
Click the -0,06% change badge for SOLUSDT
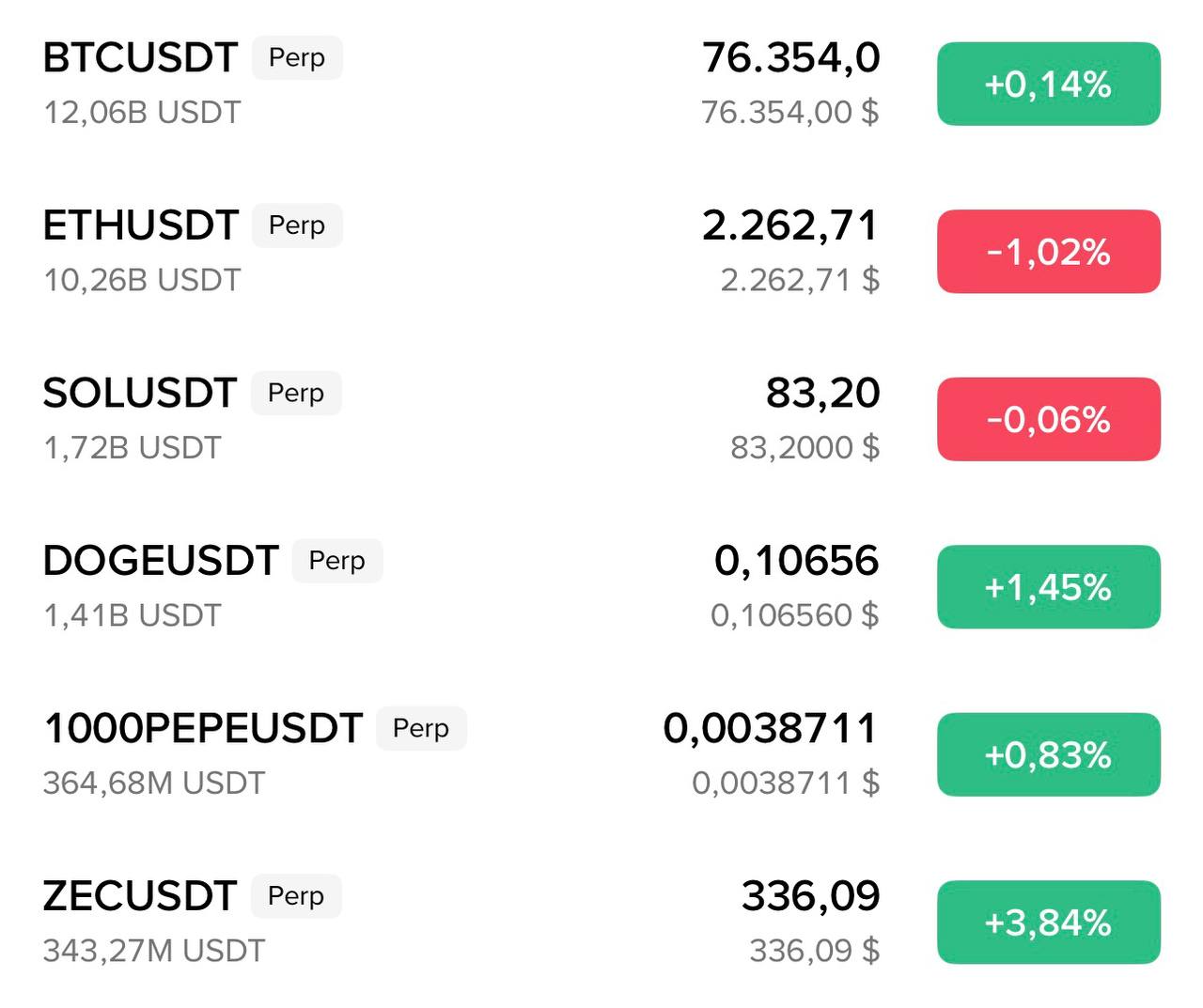point(1048,419)
